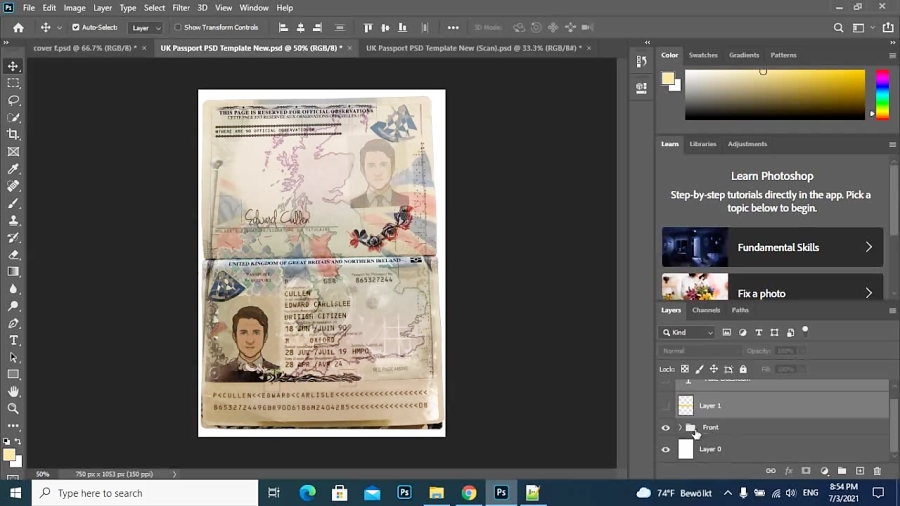Select the Horizontal Type tool
Screen dimensions: 900x506
click(x=14, y=341)
